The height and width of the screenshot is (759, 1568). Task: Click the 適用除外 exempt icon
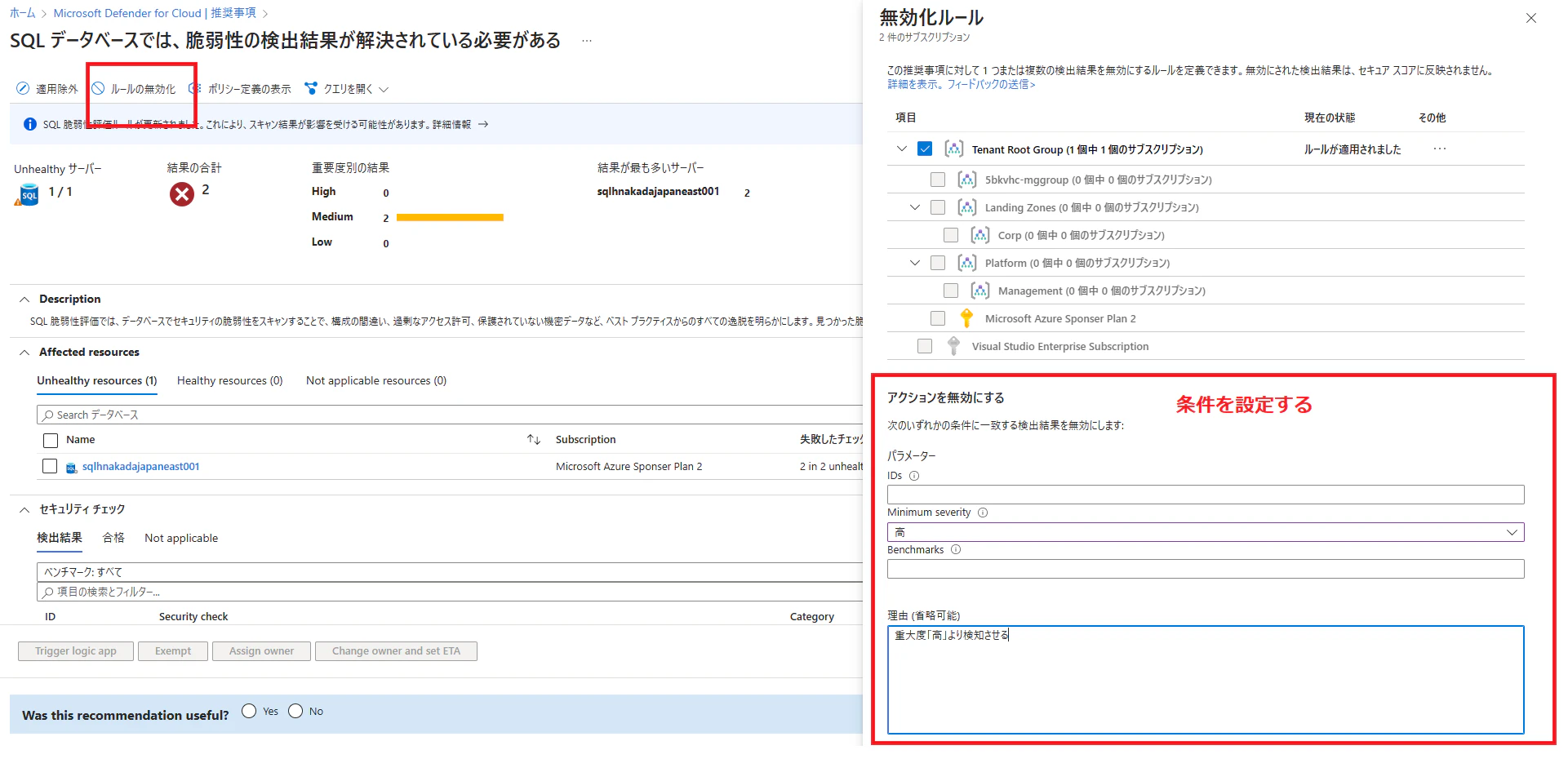click(23, 89)
